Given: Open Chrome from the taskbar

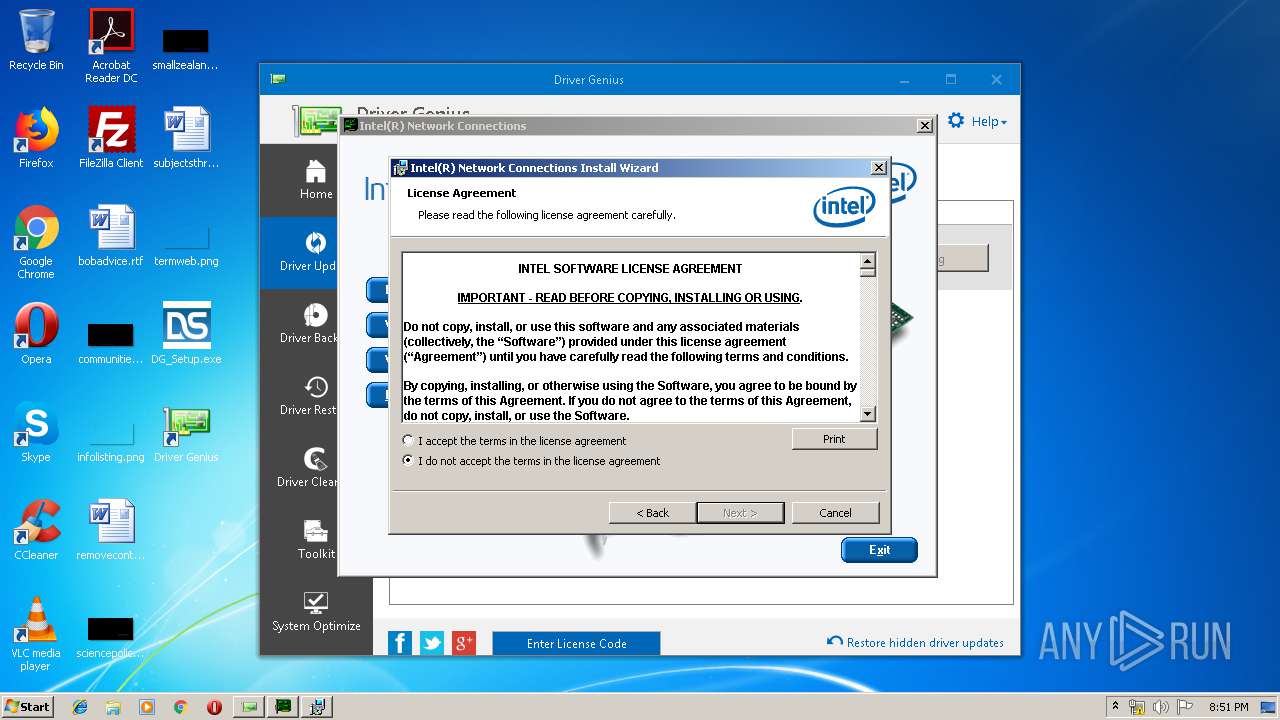Looking at the screenshot, I should click(181, 707).
